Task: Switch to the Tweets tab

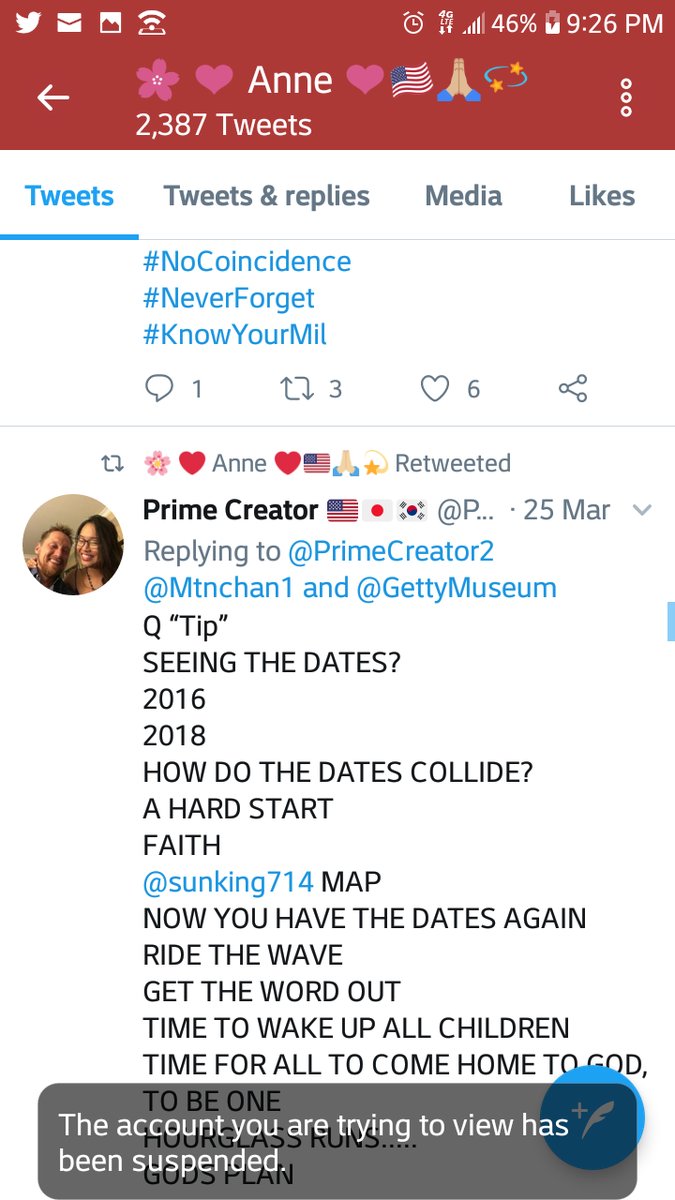Action: pos(69,196)
